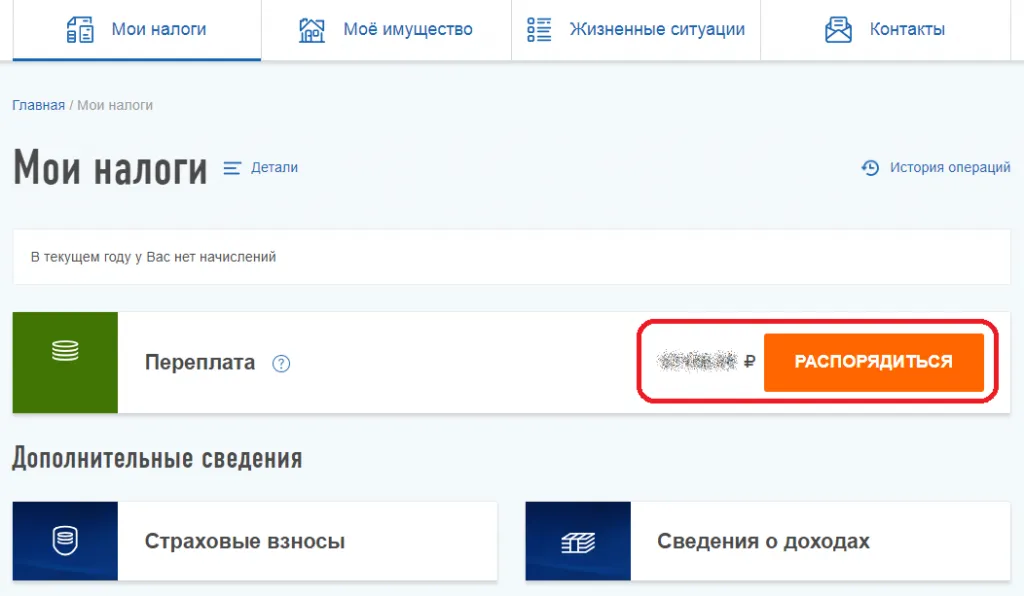The image size is (1024, 596).
Task: Open the История операций link
Action: (950, 168)
